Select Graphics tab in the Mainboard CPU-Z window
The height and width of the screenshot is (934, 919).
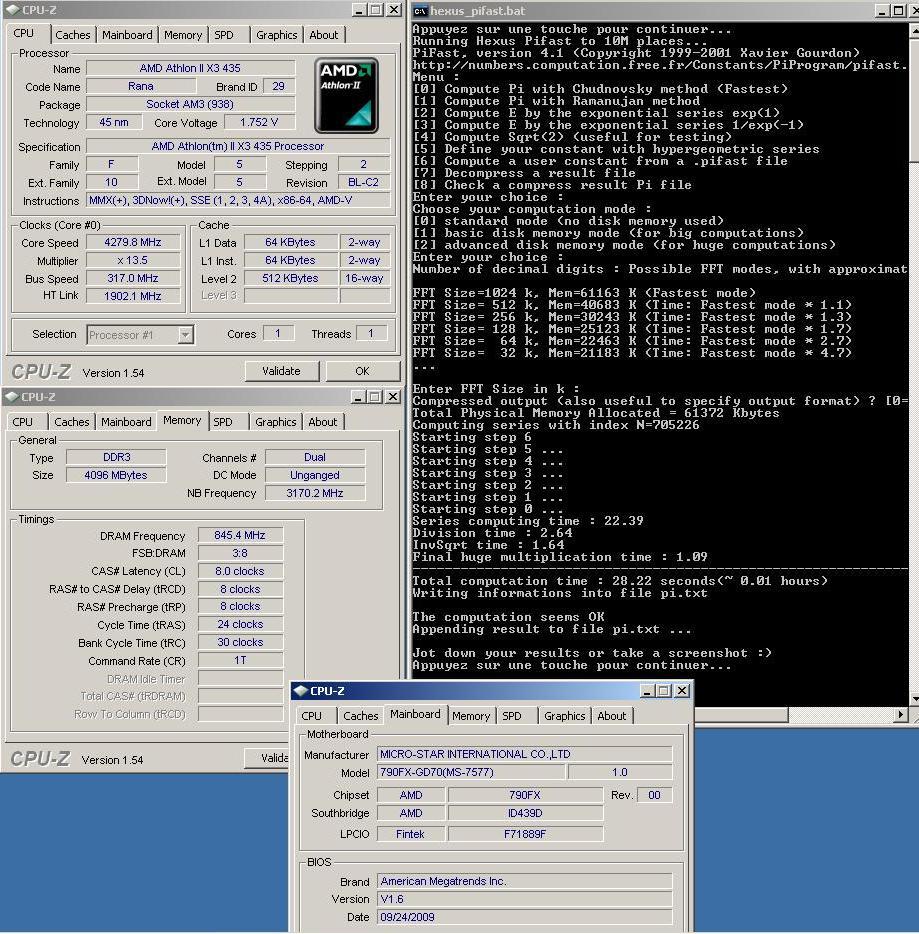coord(564,715)
